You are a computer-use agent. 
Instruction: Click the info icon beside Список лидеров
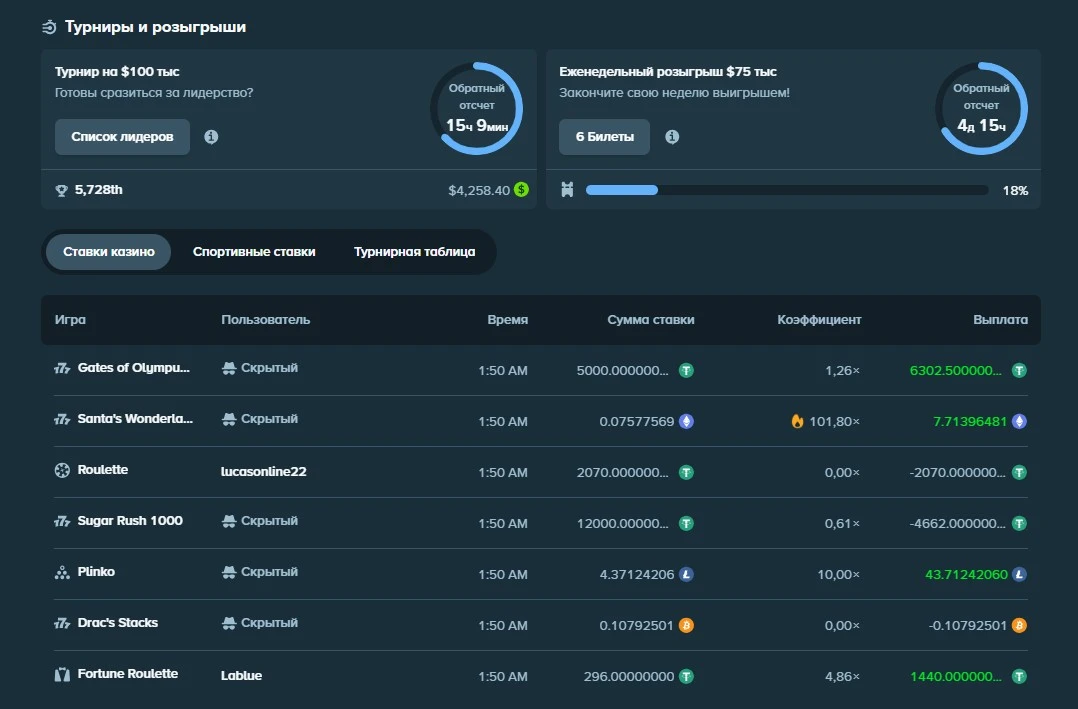tap(211, 137)
